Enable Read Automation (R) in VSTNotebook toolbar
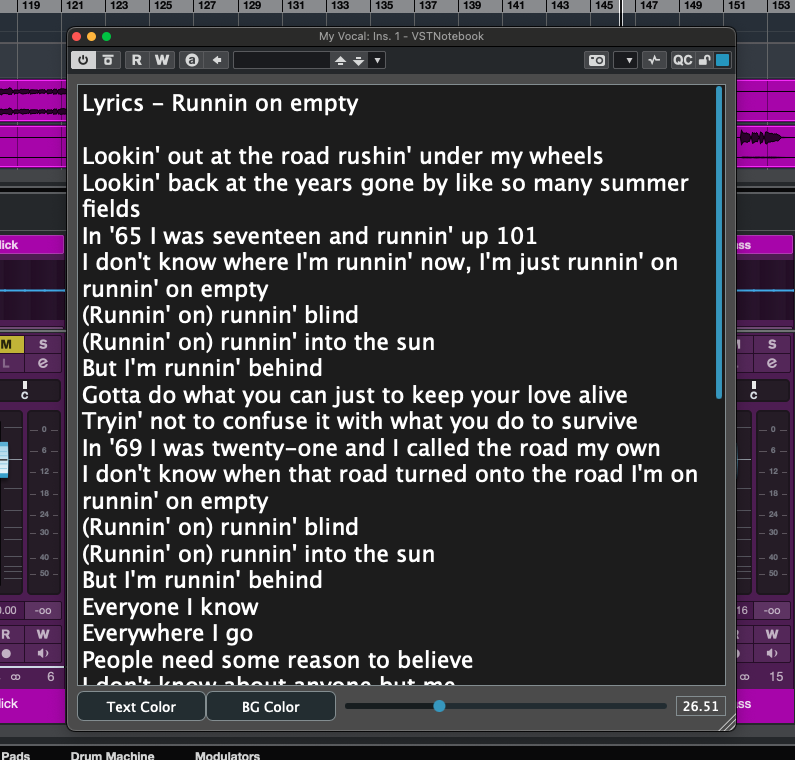Screen dimensions: 795x760 pos(136,60)
